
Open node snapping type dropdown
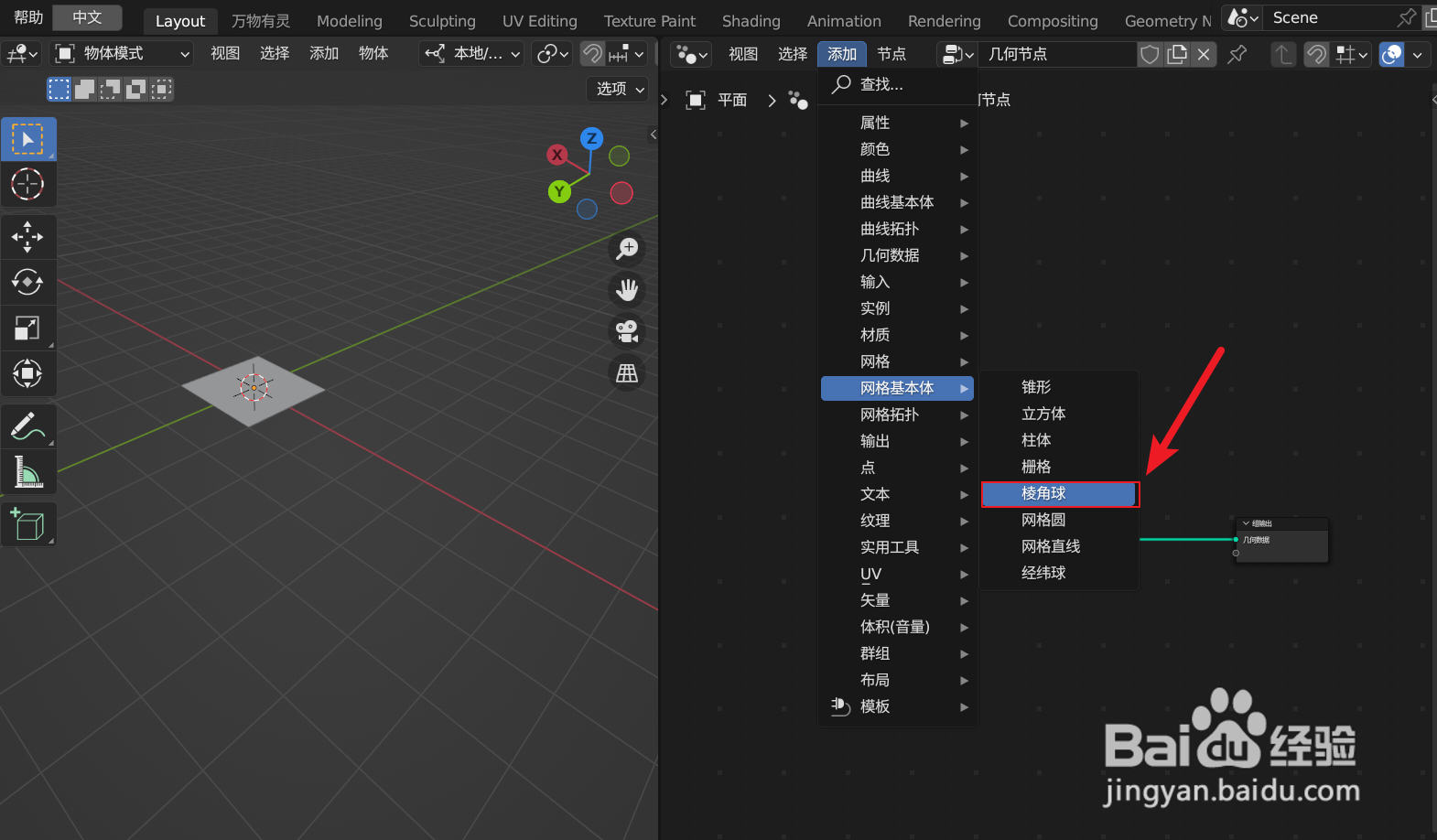click(x=1351, y=54)
